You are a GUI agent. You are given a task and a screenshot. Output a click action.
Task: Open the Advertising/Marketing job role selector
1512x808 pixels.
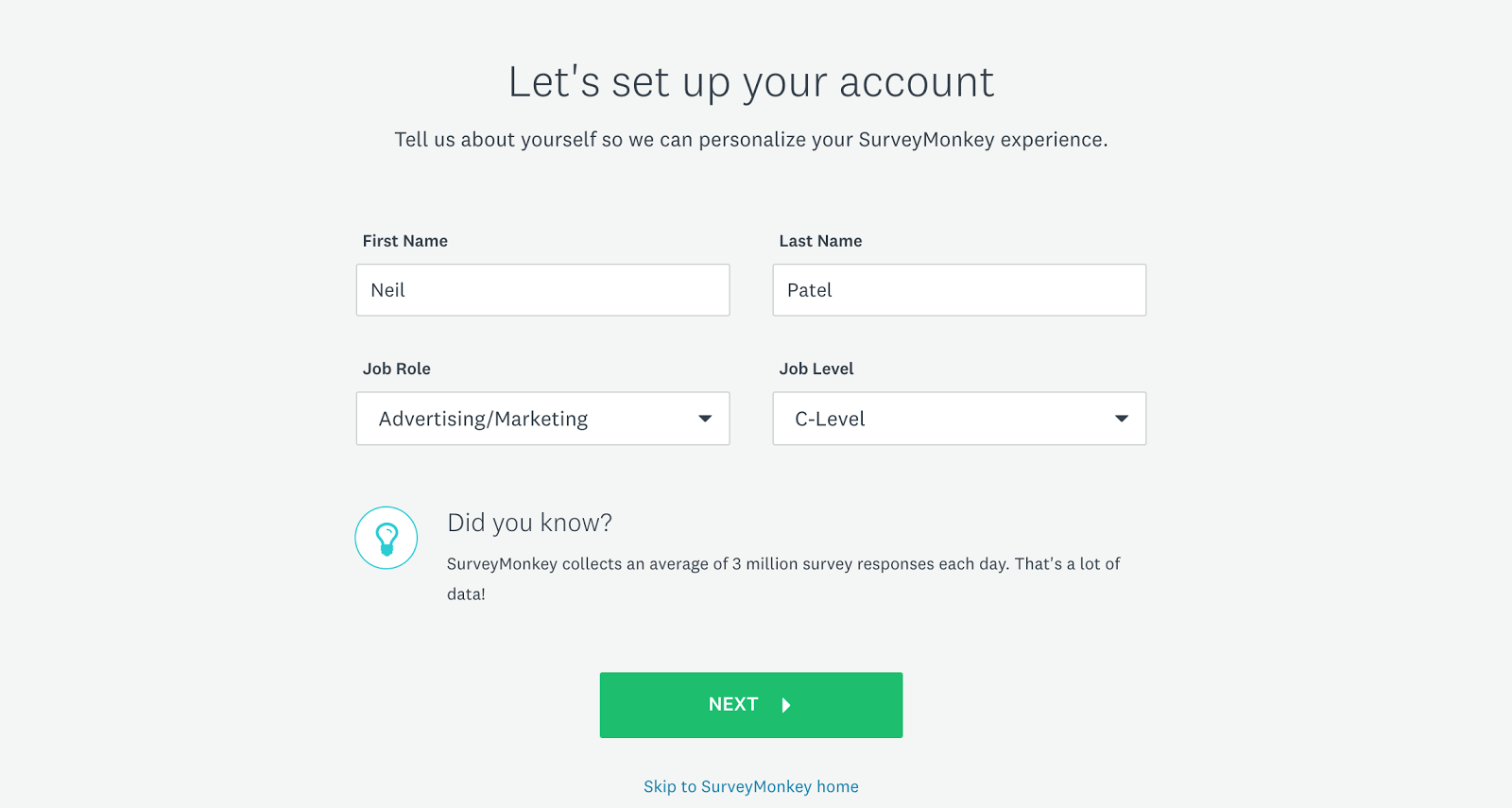click(x=542, y=419)
